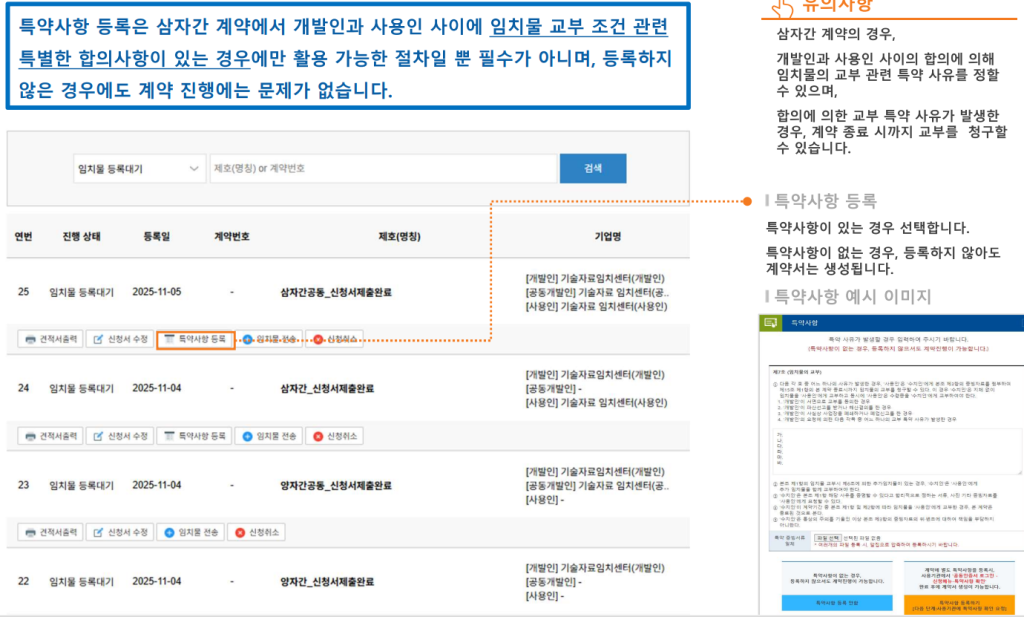Print estimate via 견적서출력 in row 24
The image size is (1024, 617).
pos(50,436)
